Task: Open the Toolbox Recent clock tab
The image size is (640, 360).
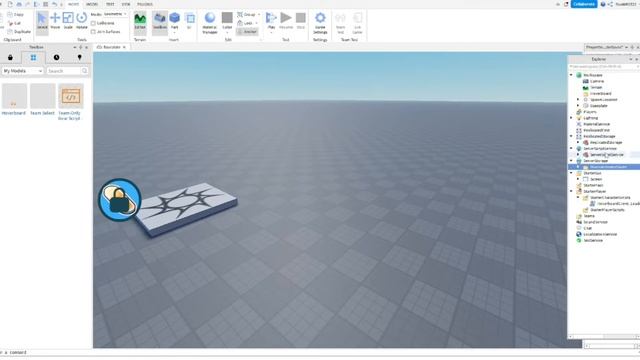Action: coord(56,58)
